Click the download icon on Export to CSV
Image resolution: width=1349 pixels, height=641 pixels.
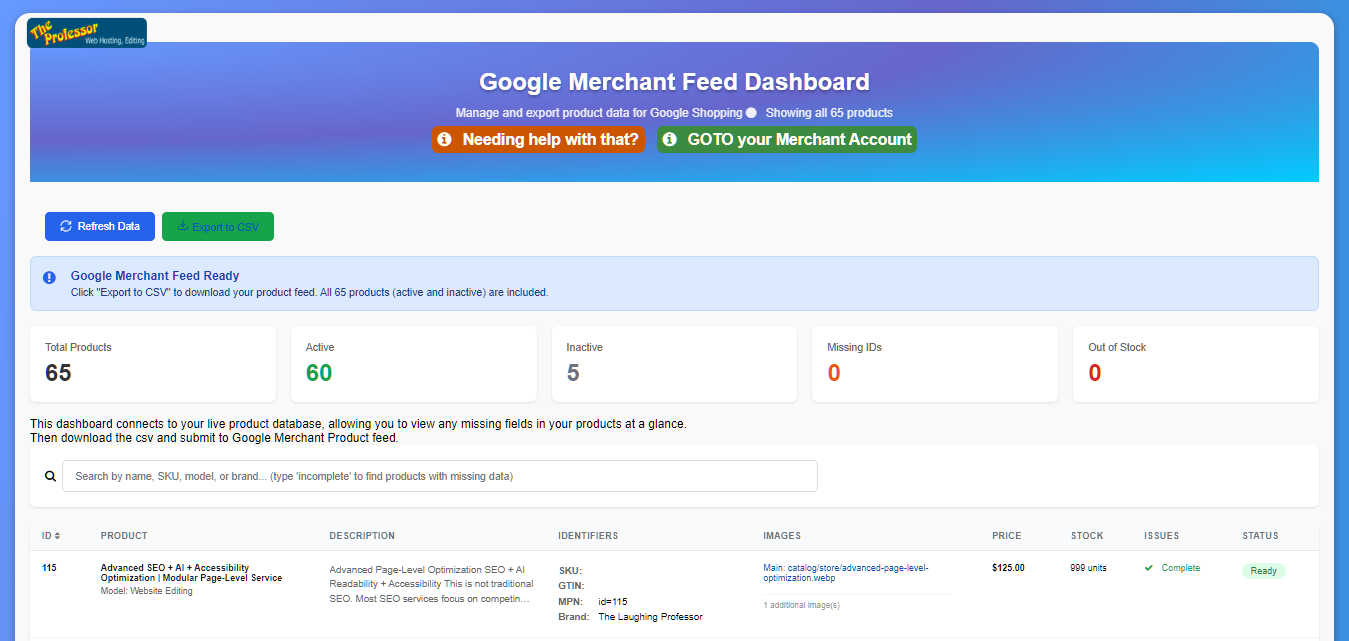click(183, 226)
